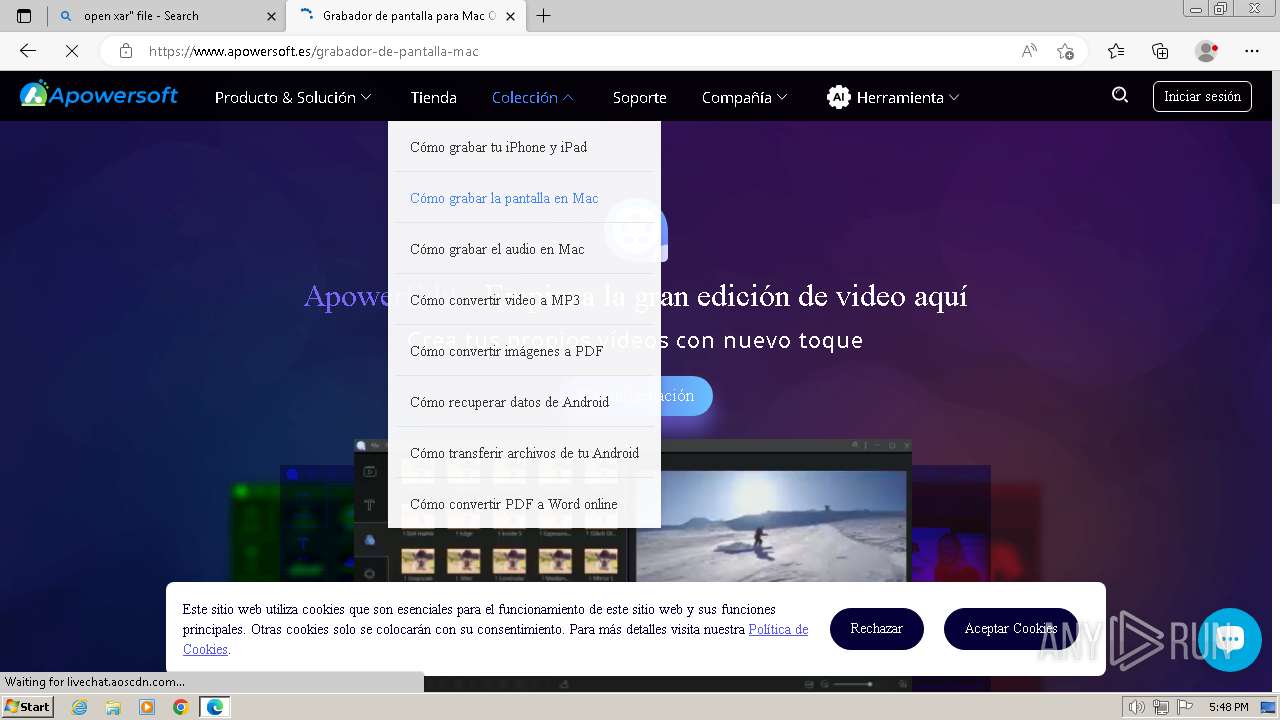Image resolution: width=1280 pixels, height=720 pixels.
Task: Click the site info lock icon
Action: tap(125, 51)
